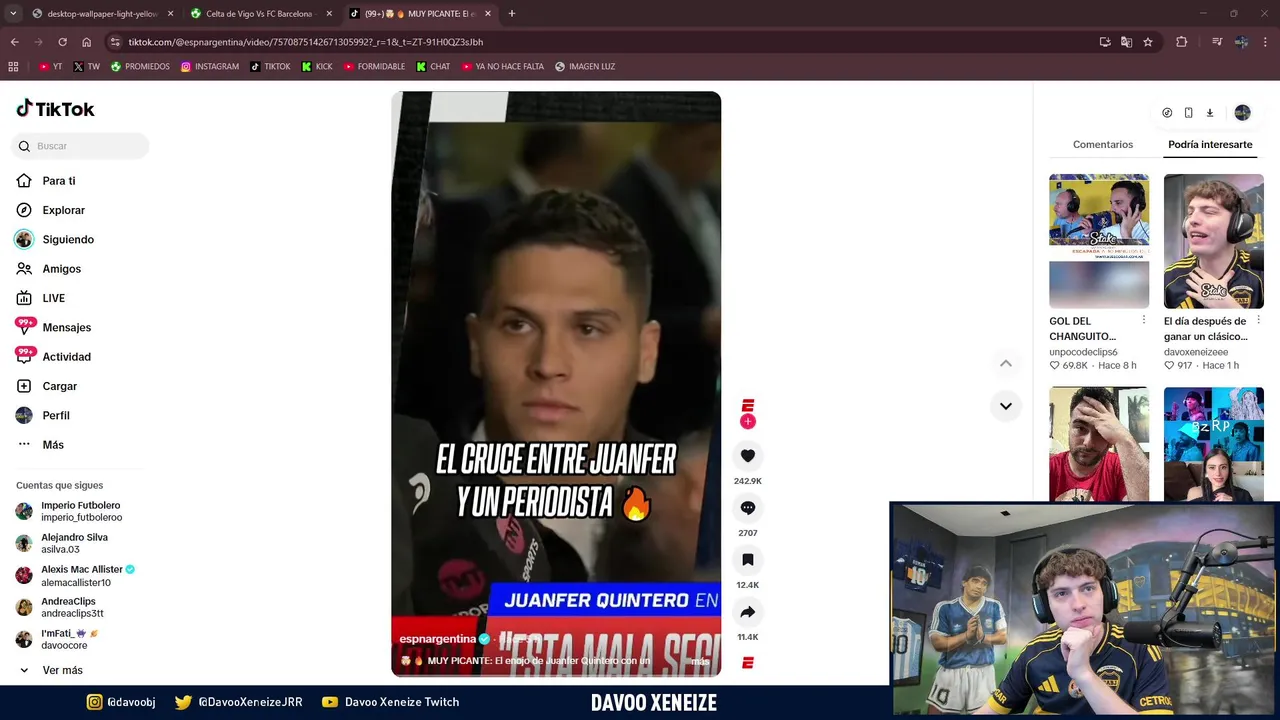The image size is (1280, 720).
Task: Open the IMAGEN LUZ bookmark
Action: point(585,67)
